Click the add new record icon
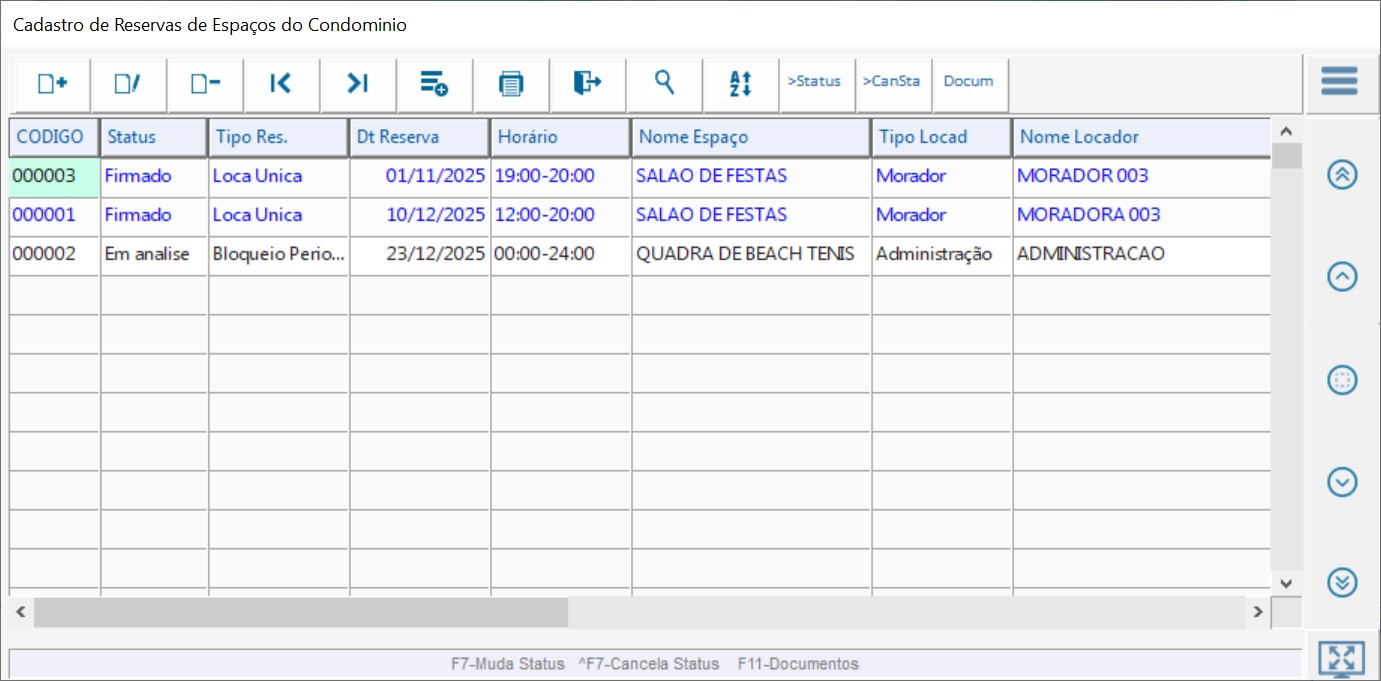This screenshot has height=681, width=1381. tap(52, 84)
